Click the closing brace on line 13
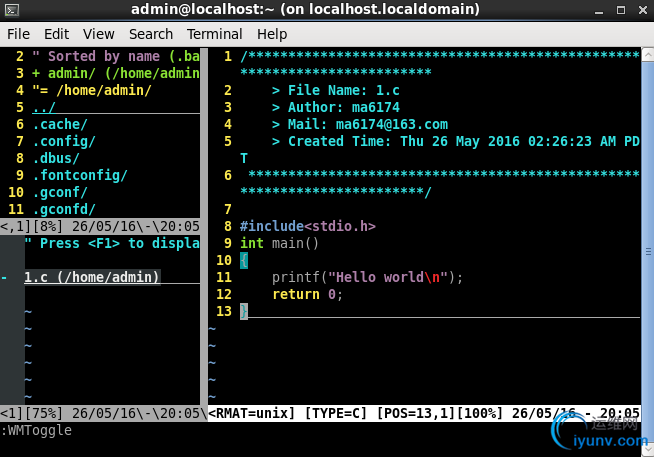The width and height of the screenshot is (654, 457). click(244, 311)
